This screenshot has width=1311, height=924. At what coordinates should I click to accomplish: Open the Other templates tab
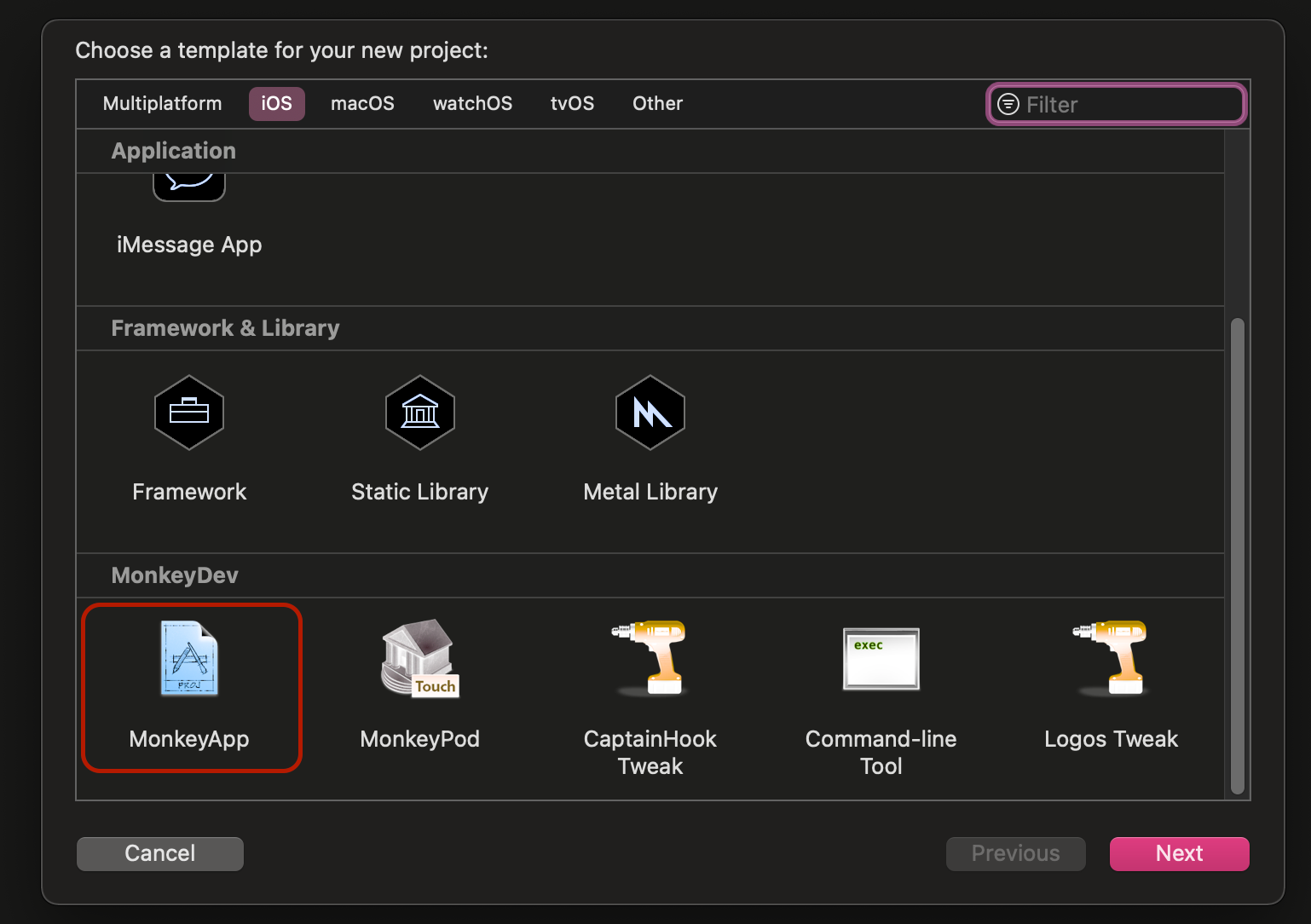657,103
